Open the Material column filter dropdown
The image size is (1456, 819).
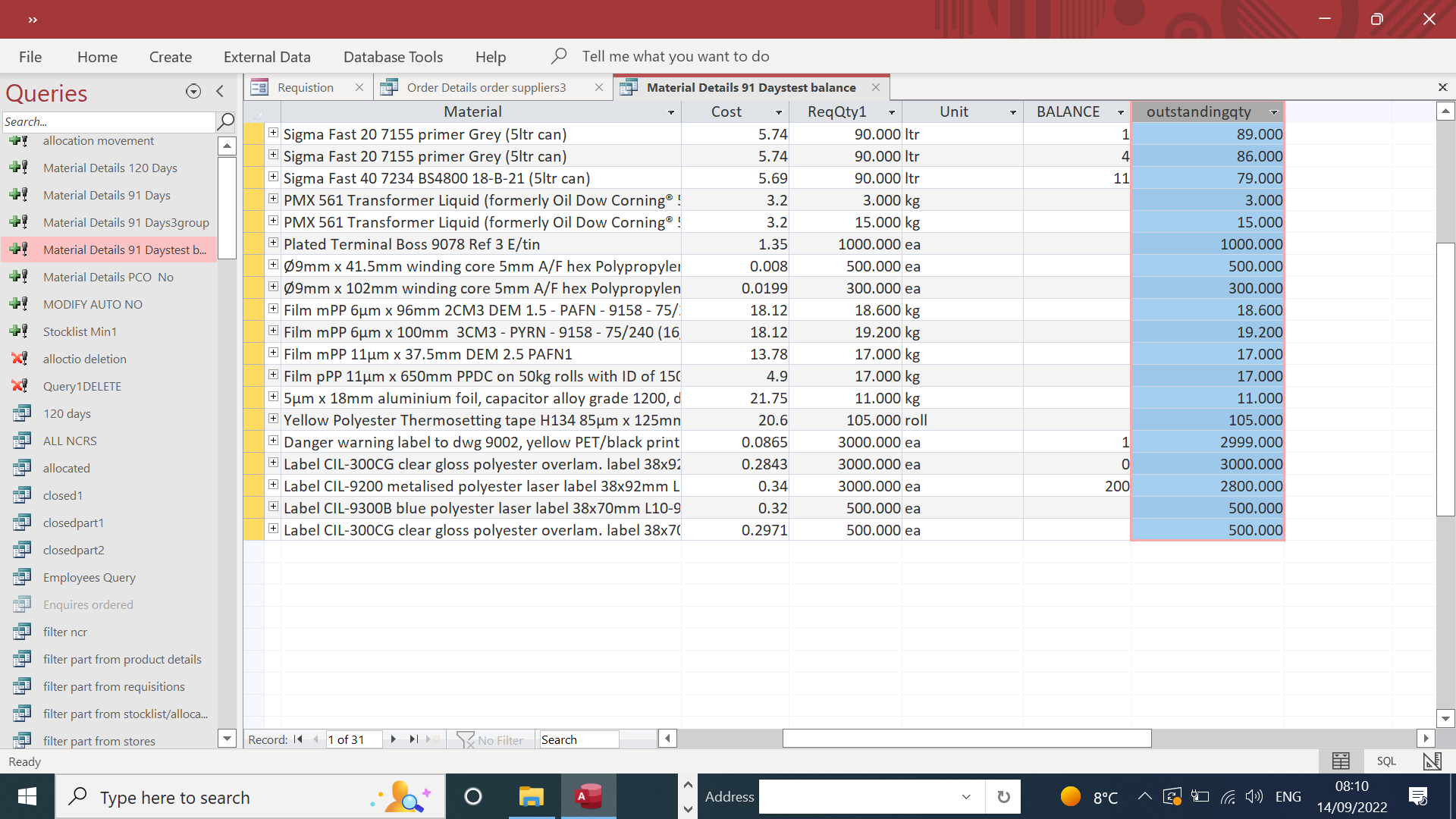671,112
